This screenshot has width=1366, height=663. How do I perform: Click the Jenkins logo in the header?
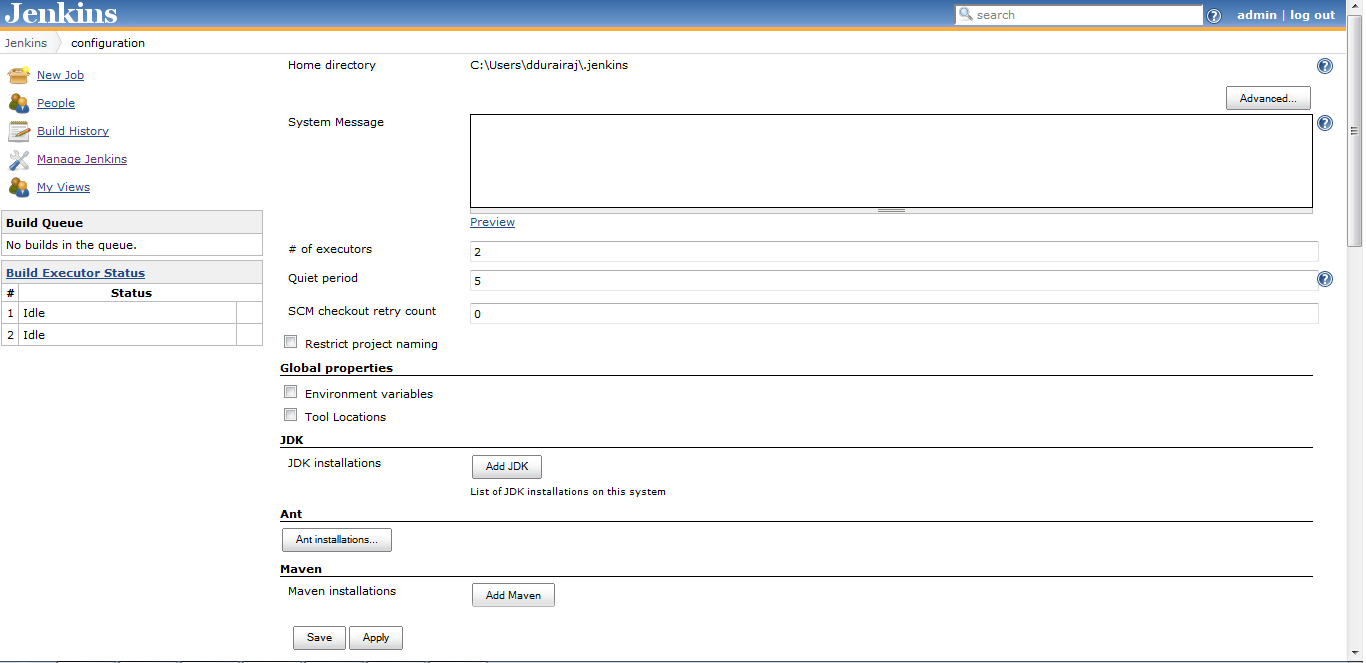[x=61, y=14]
